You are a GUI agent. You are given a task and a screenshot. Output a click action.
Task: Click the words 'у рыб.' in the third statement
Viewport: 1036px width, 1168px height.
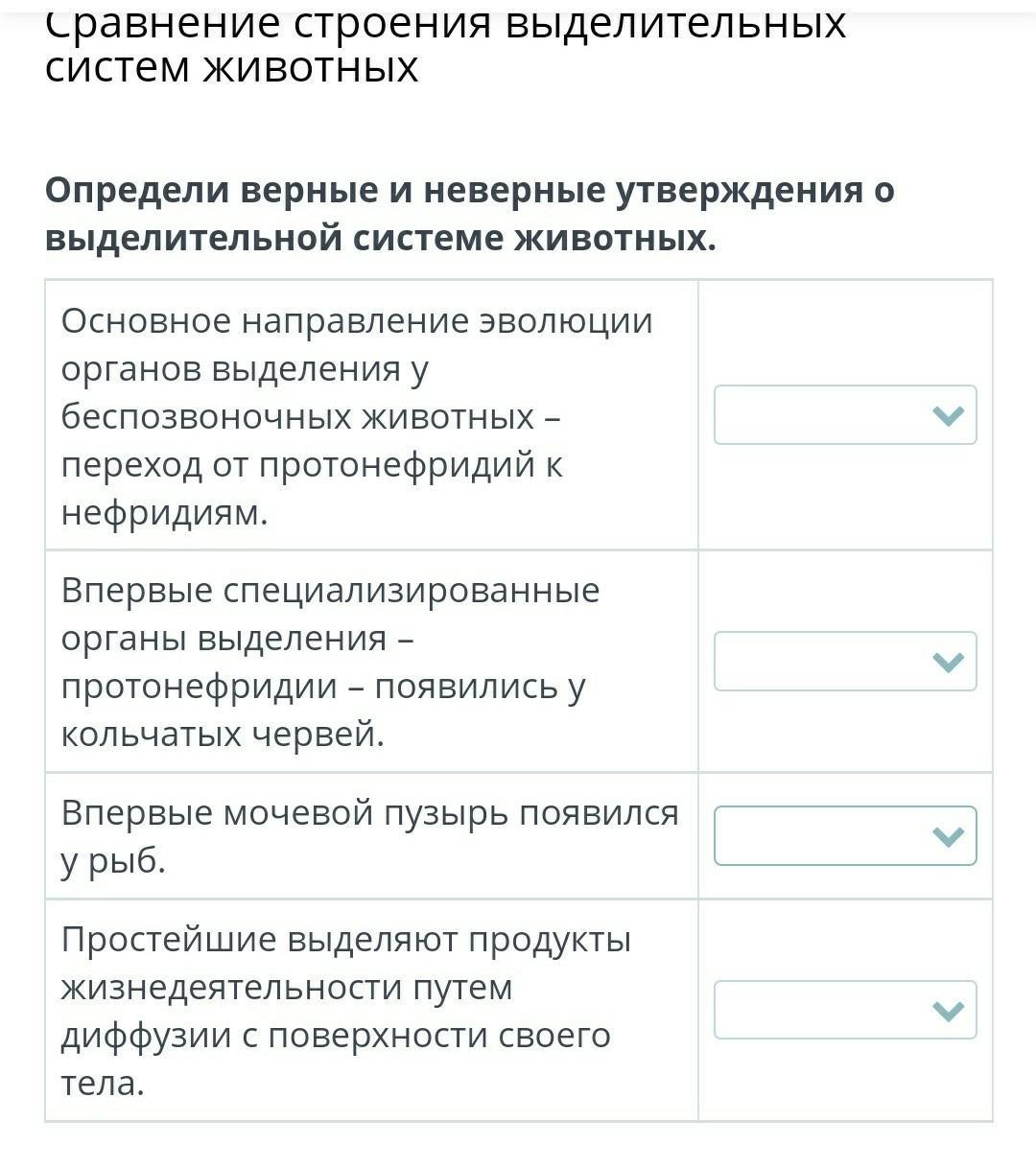pyautogui.click(x=113, y=862)
